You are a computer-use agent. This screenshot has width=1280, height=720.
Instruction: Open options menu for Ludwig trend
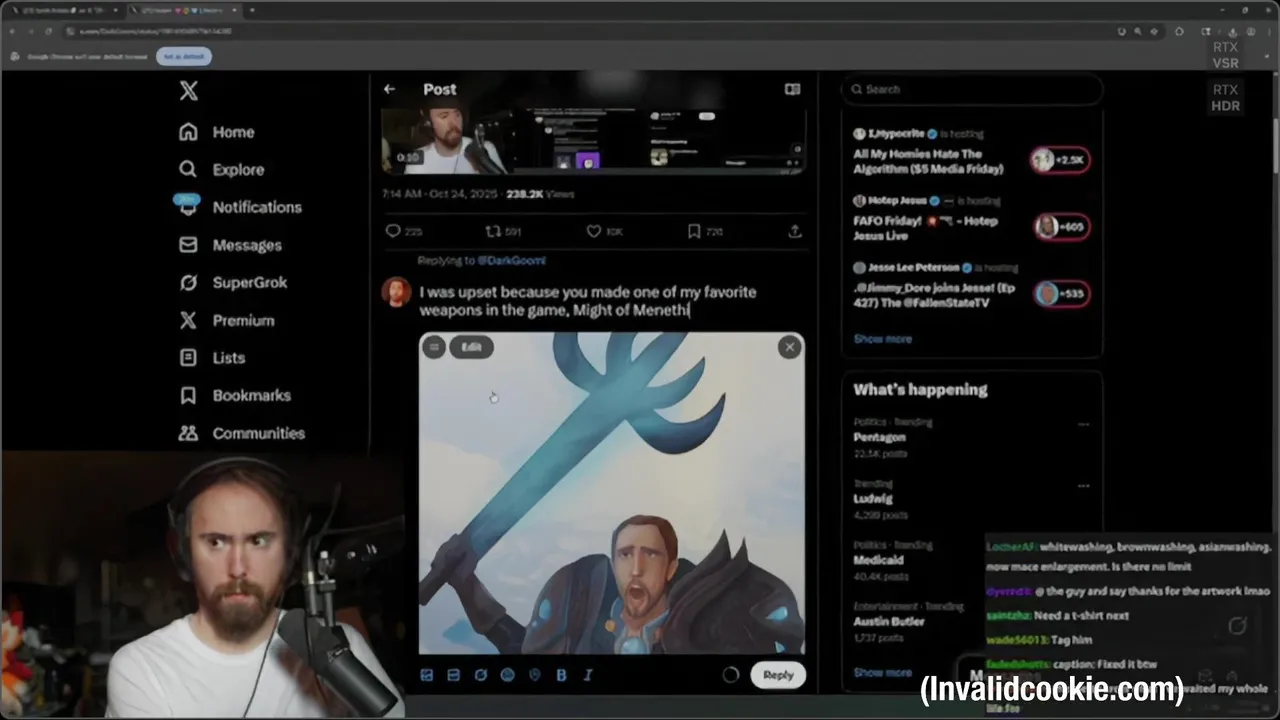(1083, 486)
